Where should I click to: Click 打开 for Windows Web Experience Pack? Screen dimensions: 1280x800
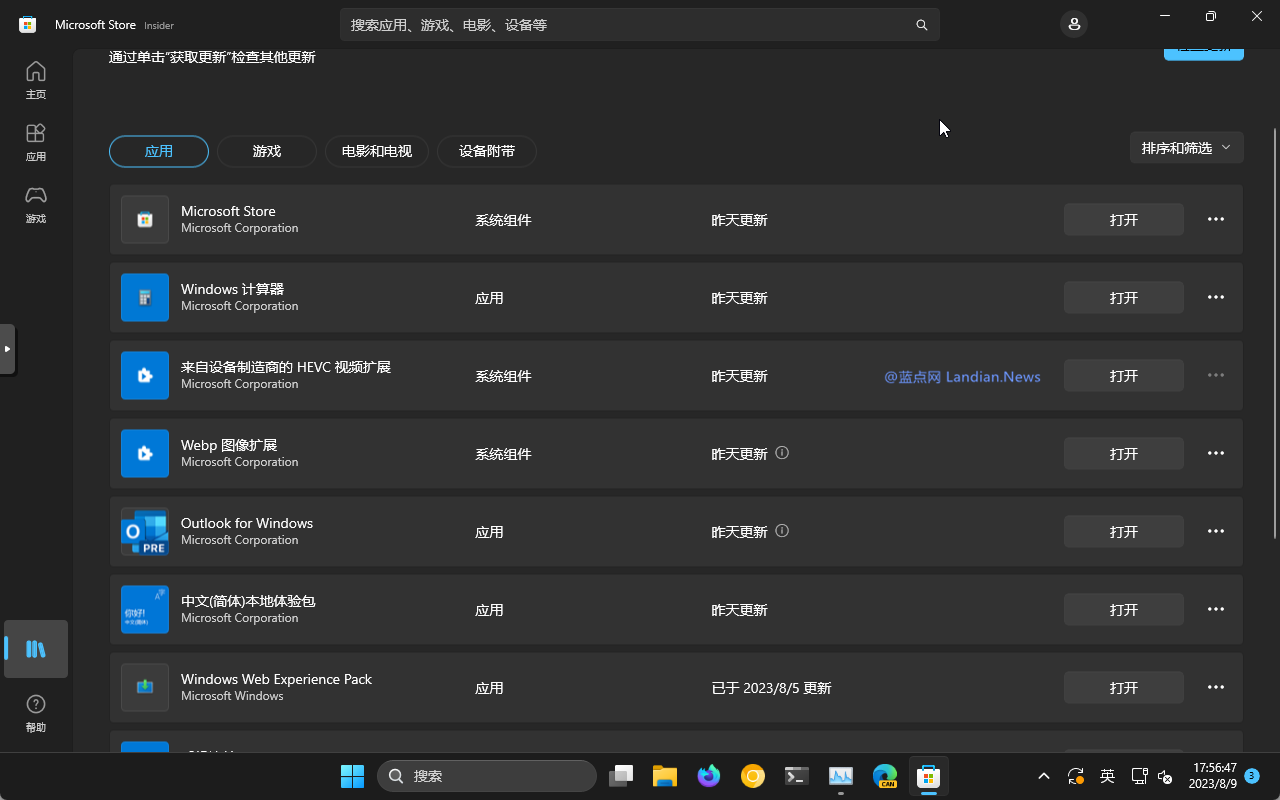pyautogui.click(x=1124, y=687)
